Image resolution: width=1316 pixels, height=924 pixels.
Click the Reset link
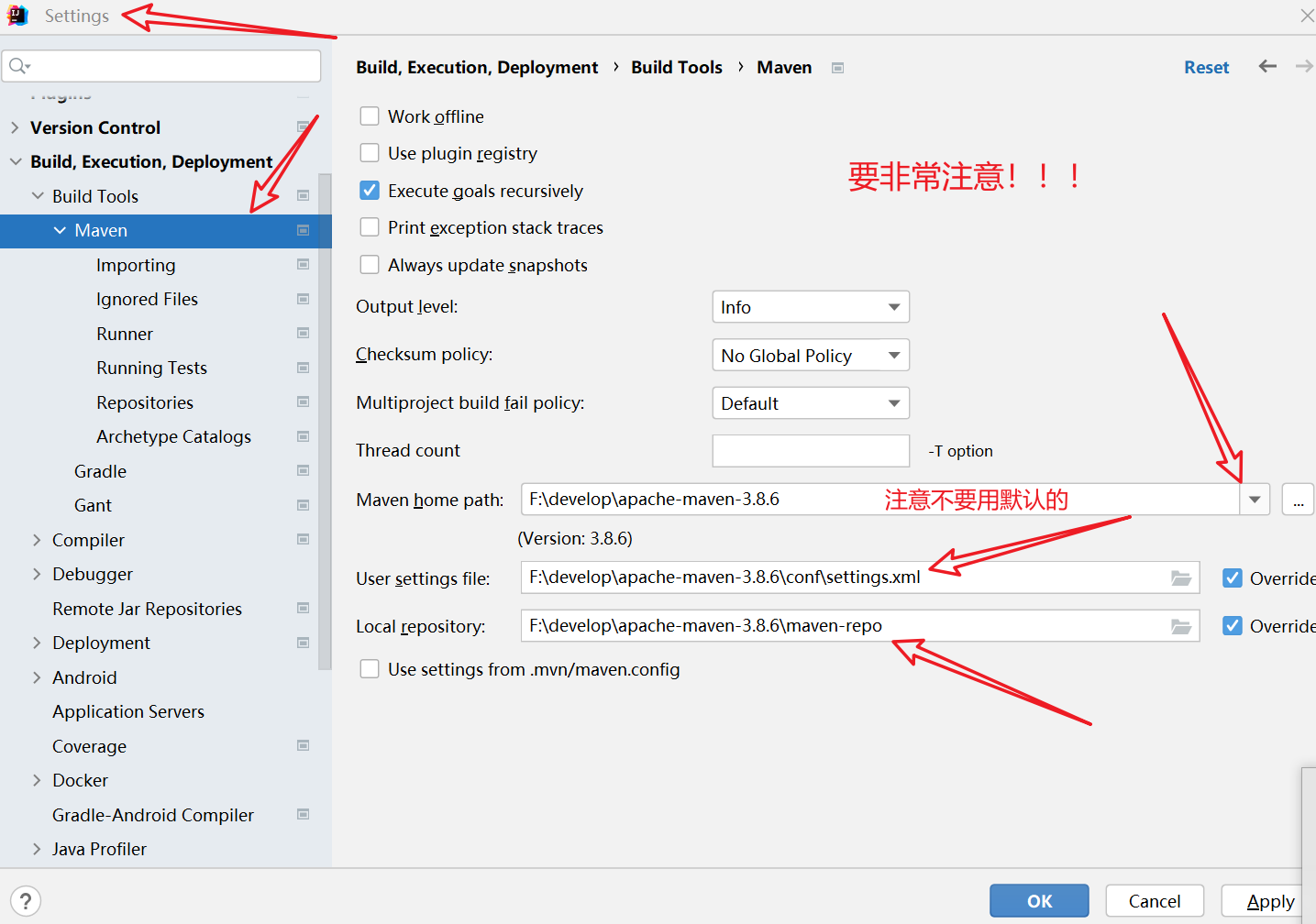pos(1206,67)
